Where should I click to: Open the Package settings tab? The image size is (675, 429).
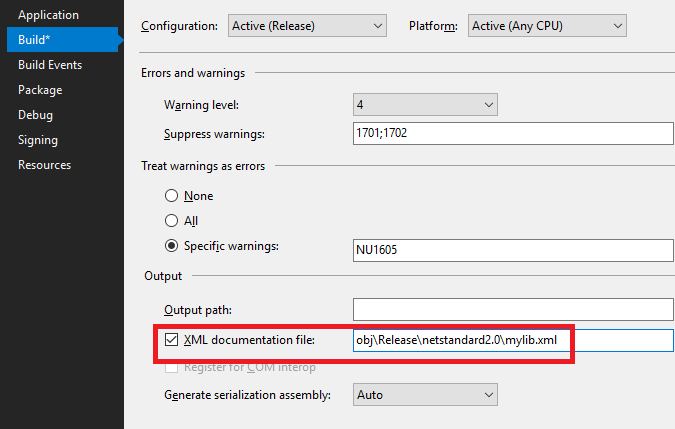coord(40,90)
